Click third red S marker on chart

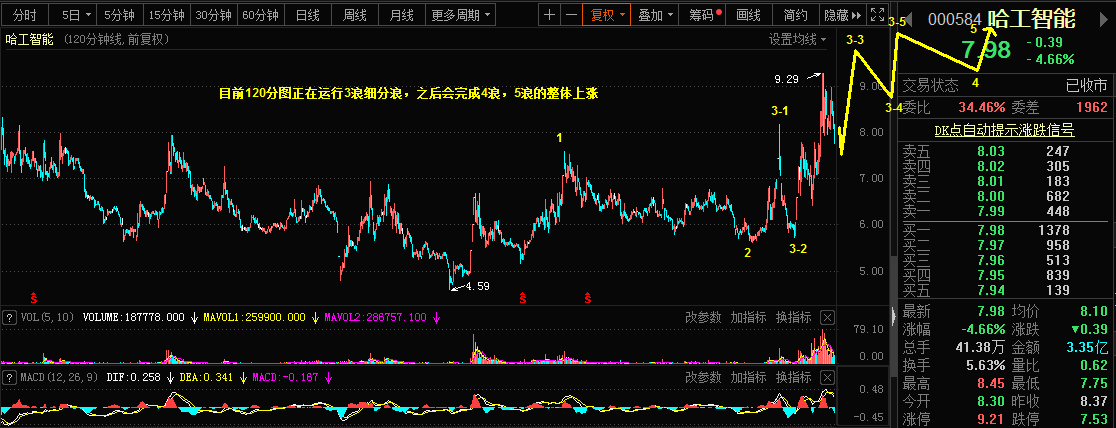pos(588,296)
